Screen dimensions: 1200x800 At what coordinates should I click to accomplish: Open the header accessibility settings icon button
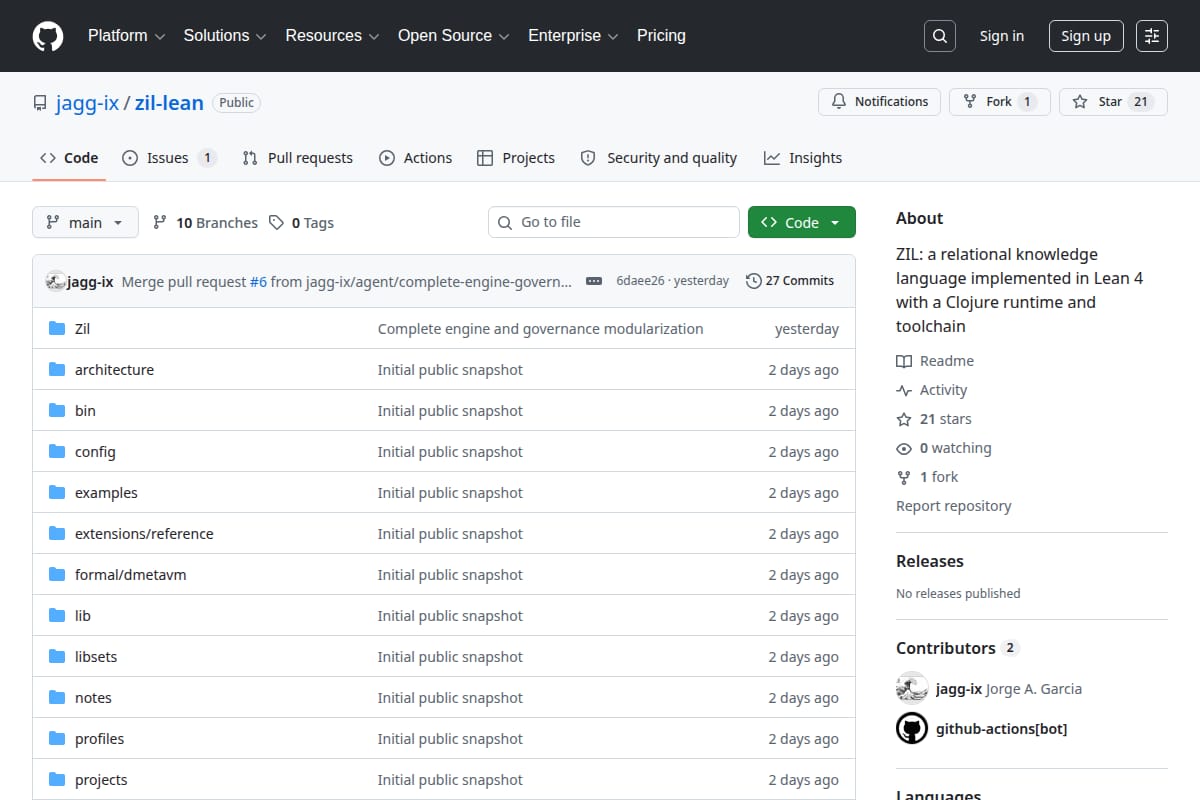pyautogui.click(x=1152, y=36)
